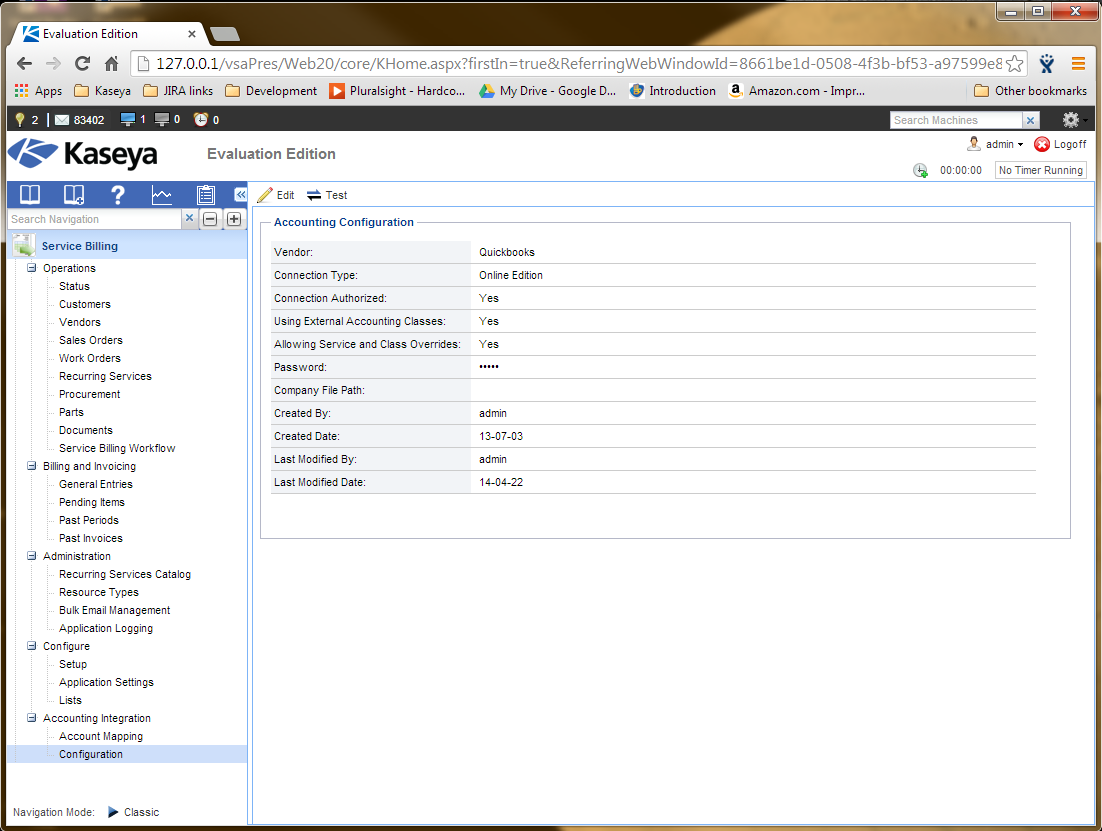1102x831 pixels.
Task: Open the line chart dashboard icon
Action: tap(161, 195)
